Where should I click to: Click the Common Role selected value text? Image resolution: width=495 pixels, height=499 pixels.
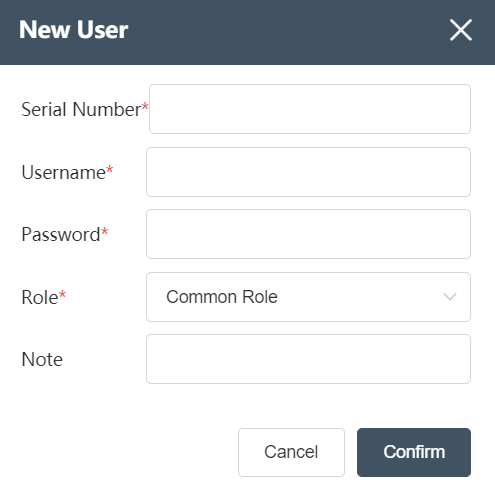[x=222, y=297]
